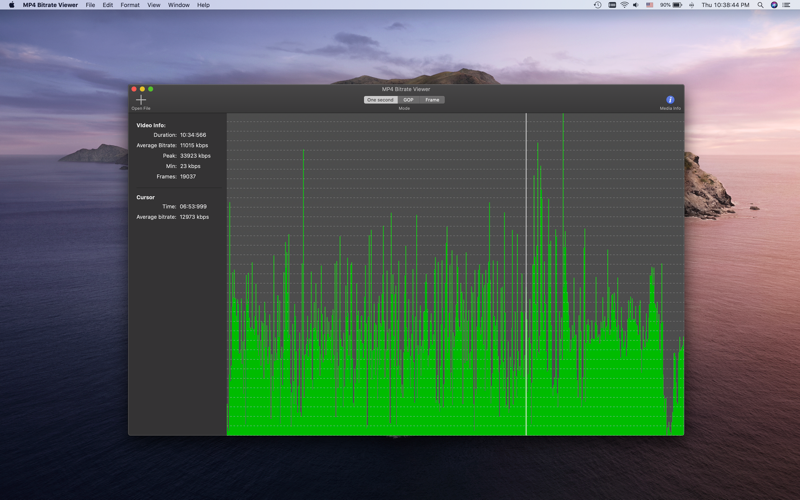The image size is (800, 500).
Task: Open Notification Center list icon
Action: pos(787,5)
